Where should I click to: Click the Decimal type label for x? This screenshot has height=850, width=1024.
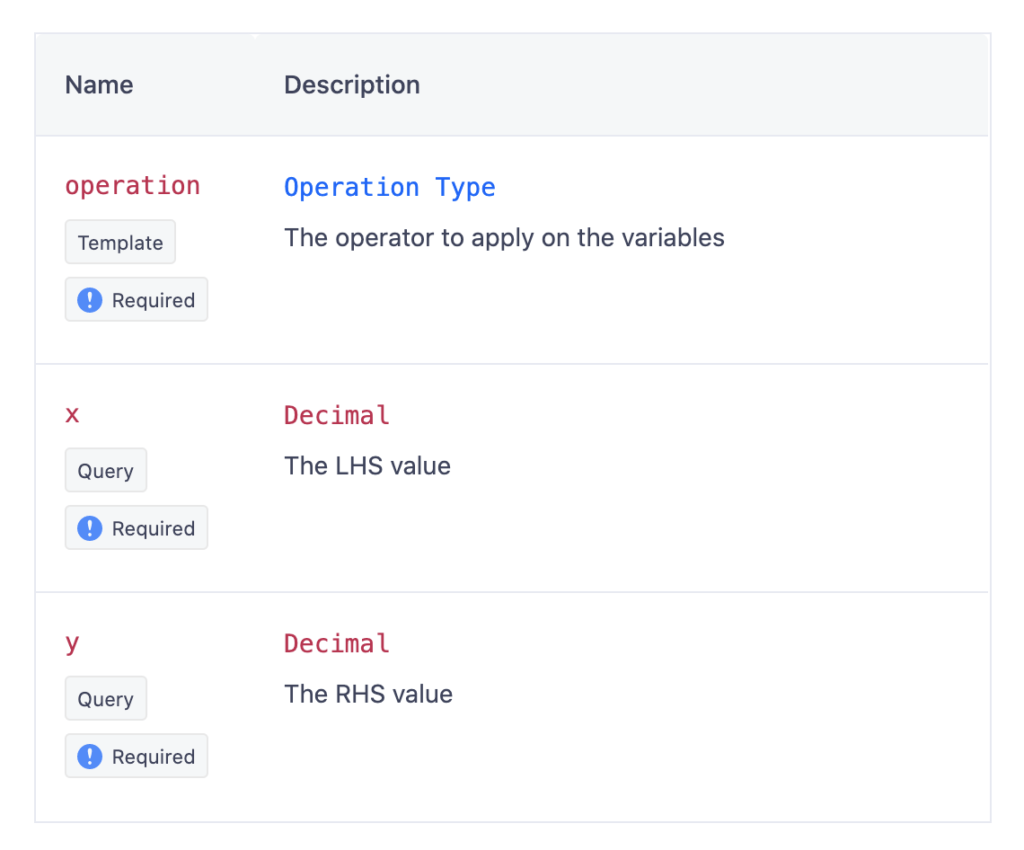[336, 414]
